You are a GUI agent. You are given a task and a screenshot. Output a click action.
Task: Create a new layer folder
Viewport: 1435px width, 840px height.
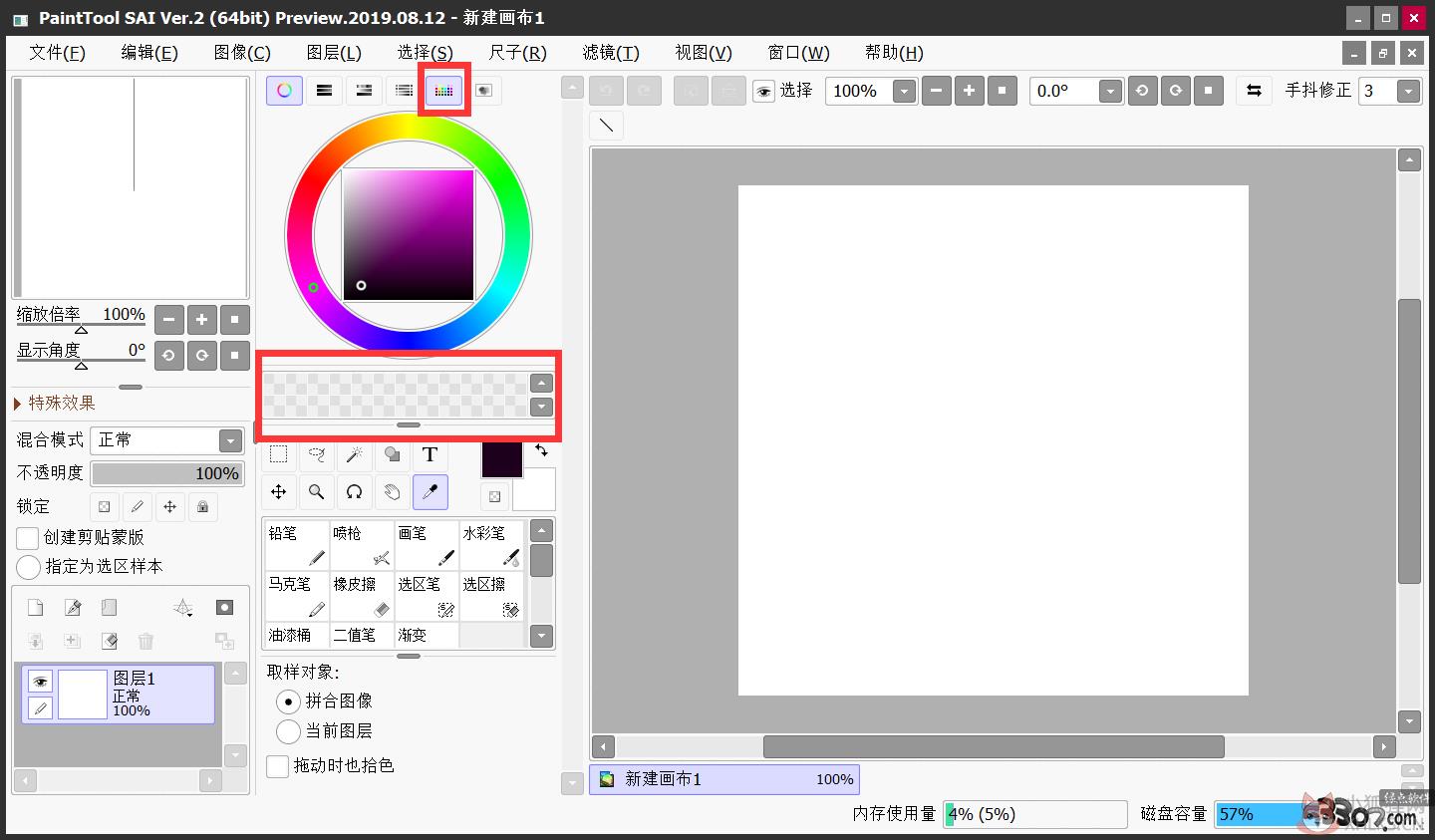click(109, 608)
